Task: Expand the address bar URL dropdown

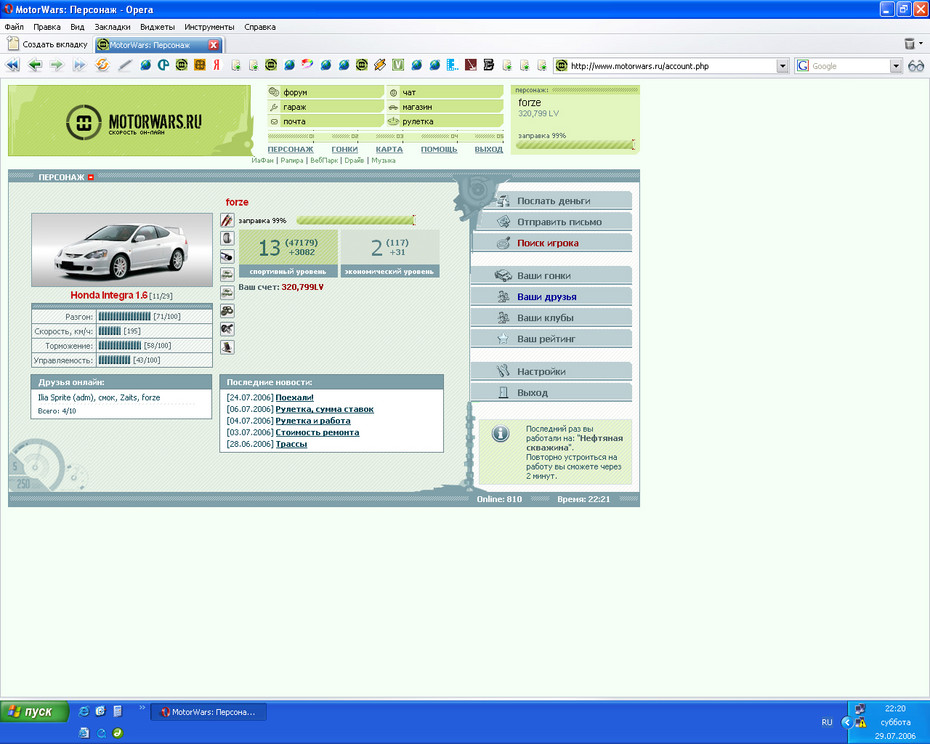Action: click(783, 66)
